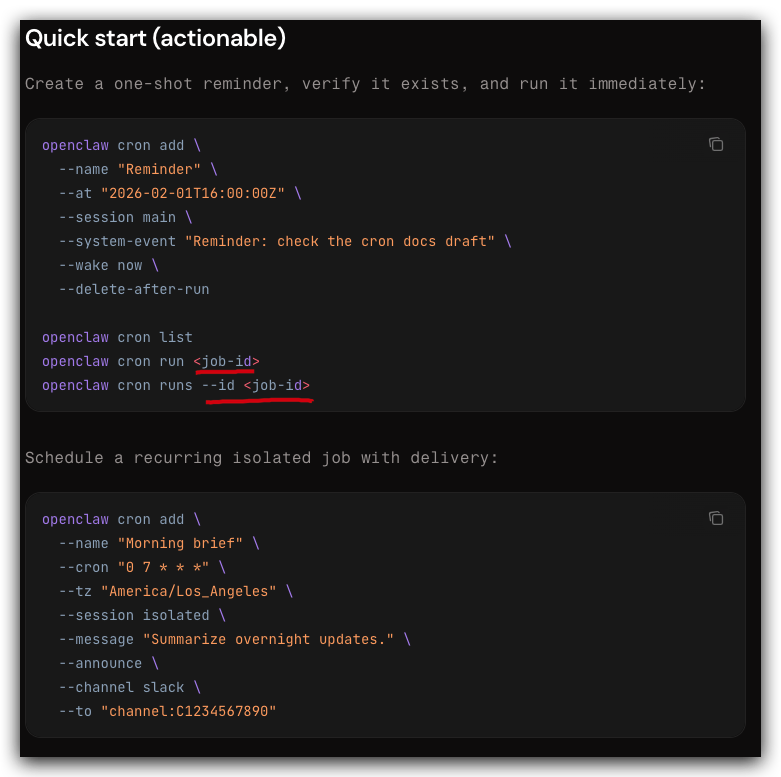Image resolution: width=781 pixels, height=777 pixels.
Task: Click the 'openclaw cron runs --id <job-id>' line
Action: (x=176, y=386)
